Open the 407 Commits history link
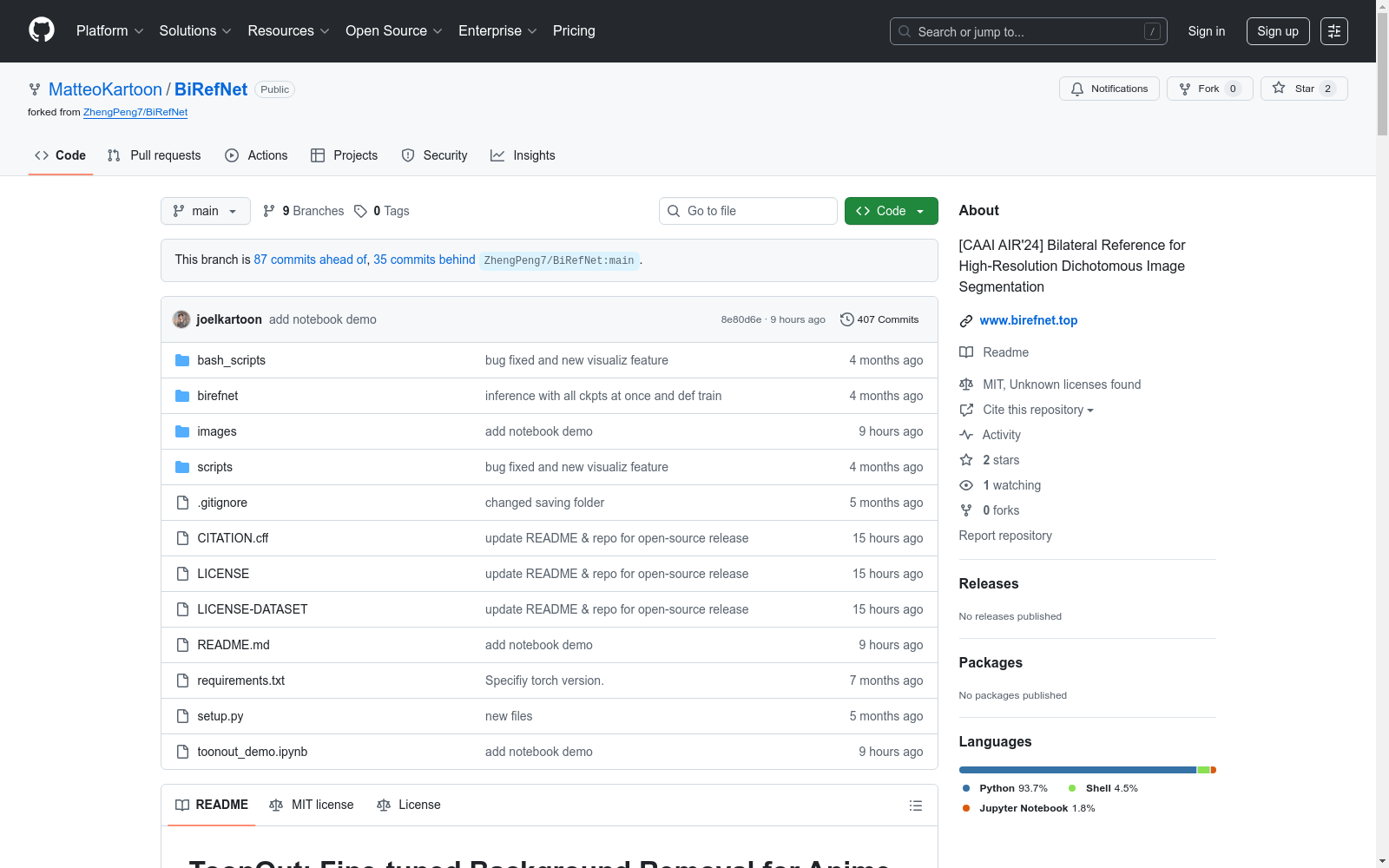The width and height of the screenshot is (1389, 868). point(879,319)
